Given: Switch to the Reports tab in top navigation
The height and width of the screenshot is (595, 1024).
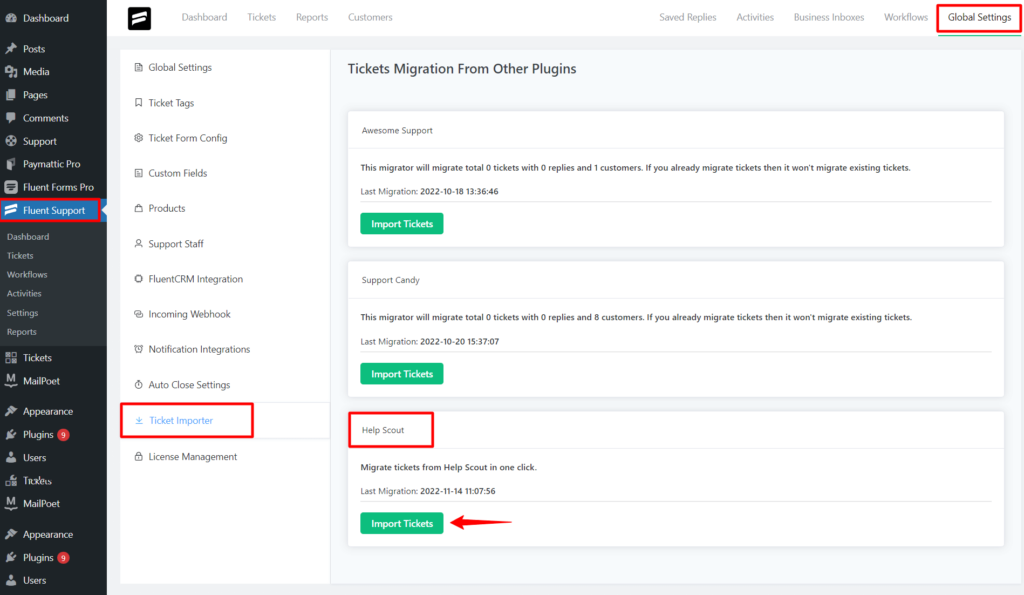Looking at the screenshot, I should click(311, 16).
